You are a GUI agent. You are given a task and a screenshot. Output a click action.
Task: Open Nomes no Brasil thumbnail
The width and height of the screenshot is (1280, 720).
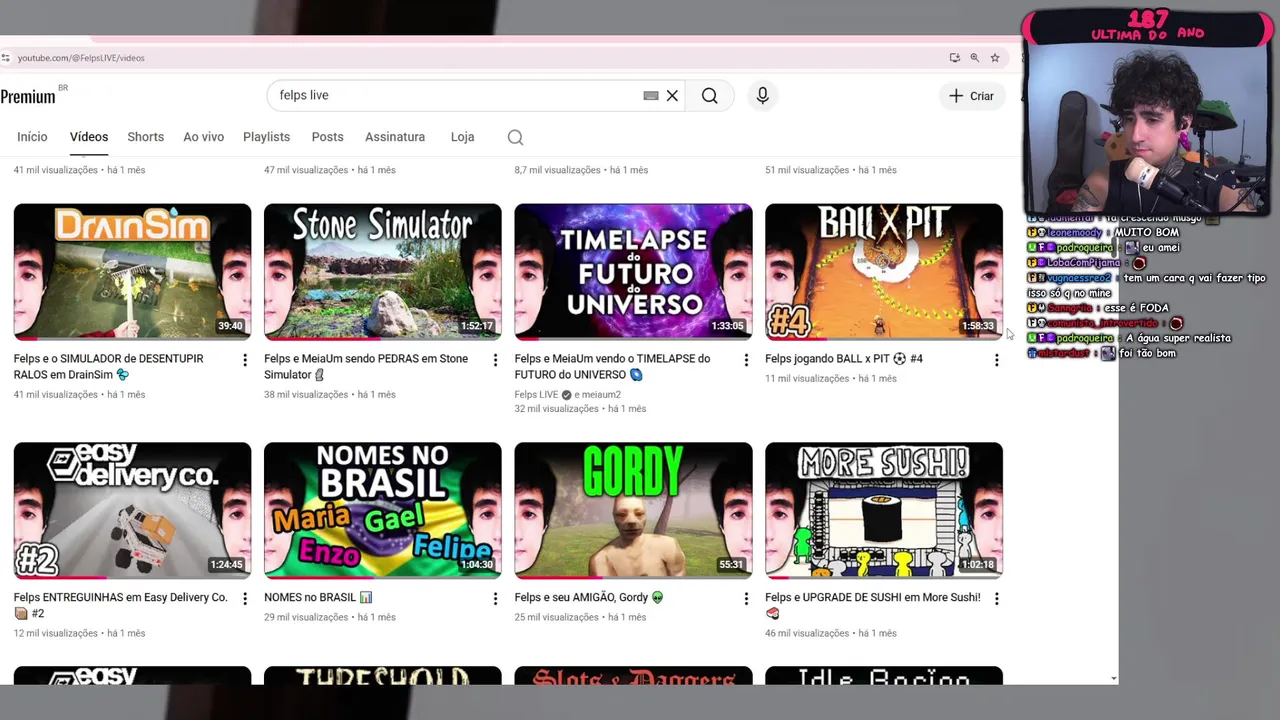(x=383, y=510)
